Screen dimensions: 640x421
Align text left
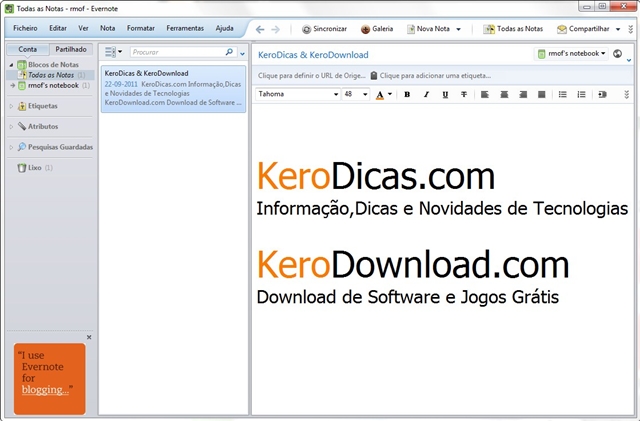point(485,94)
